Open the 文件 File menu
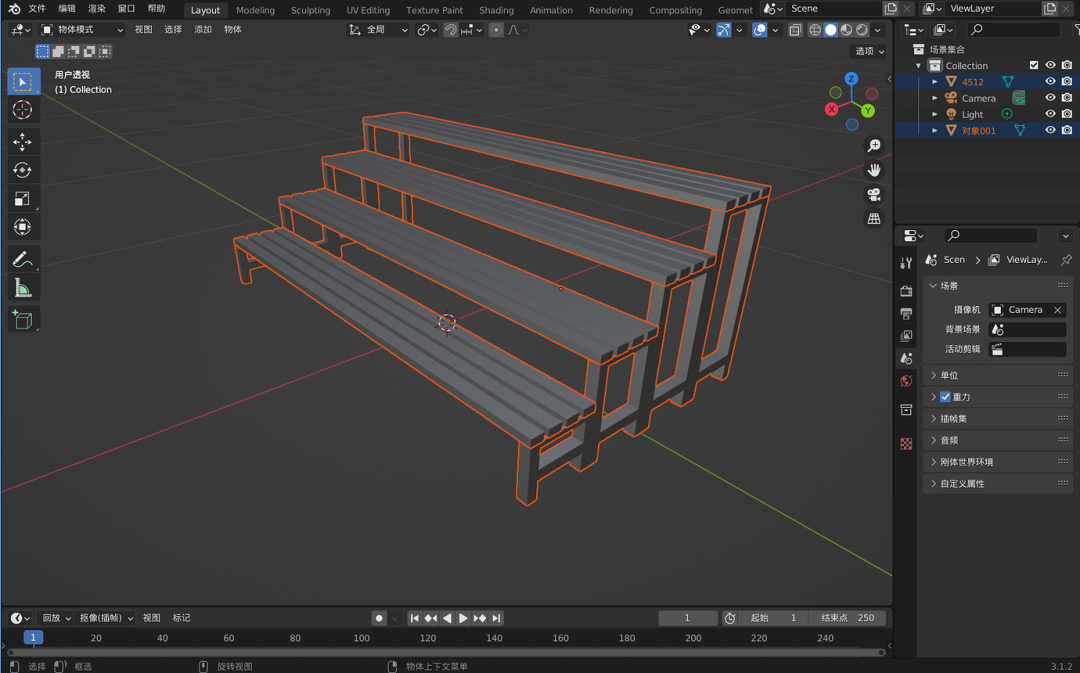 37,9
